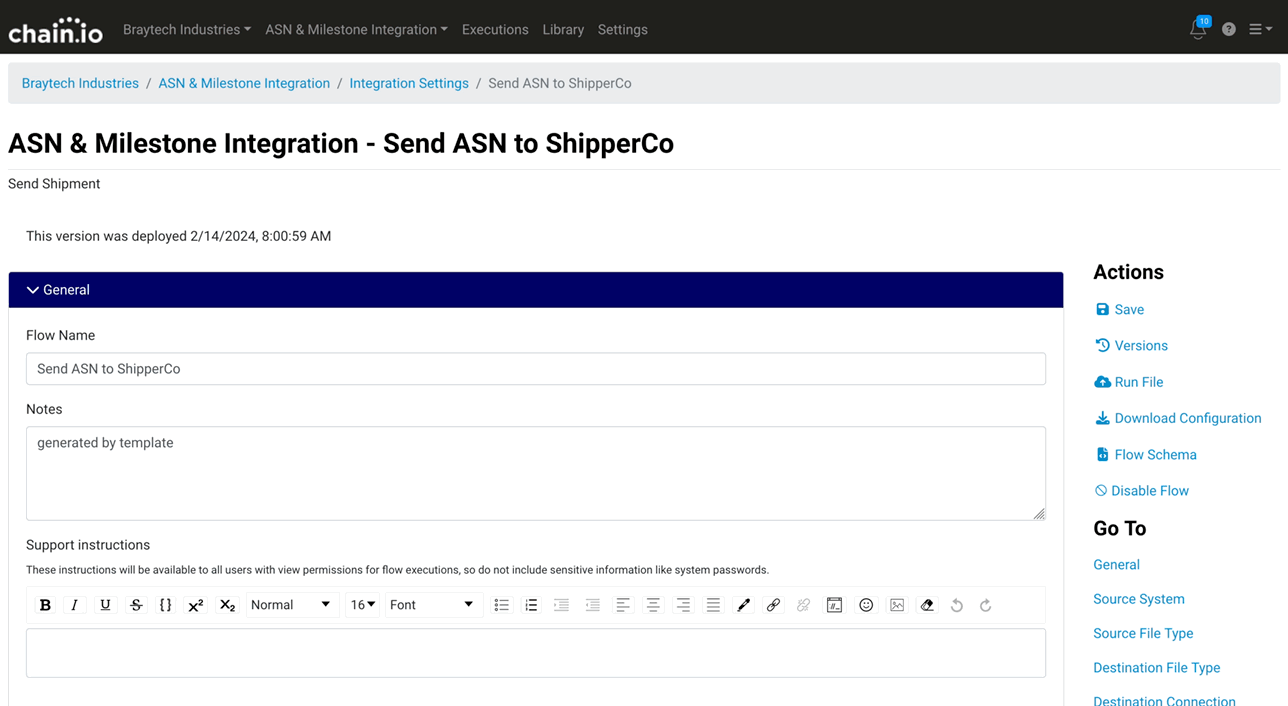Jump to General in Go To
Screen dimensions: 1288x706
point(1116,565)
